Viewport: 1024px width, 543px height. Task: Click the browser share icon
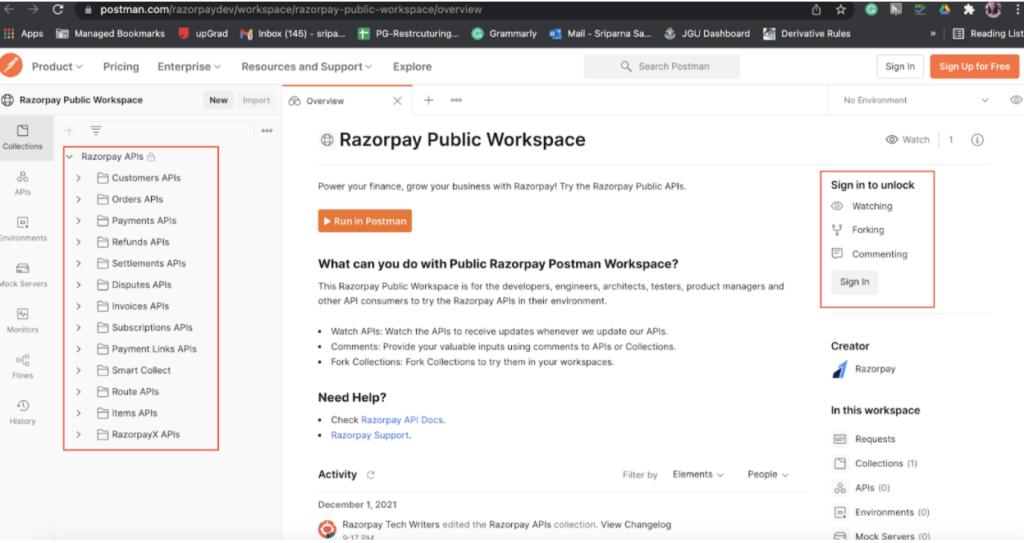[816, 9]
